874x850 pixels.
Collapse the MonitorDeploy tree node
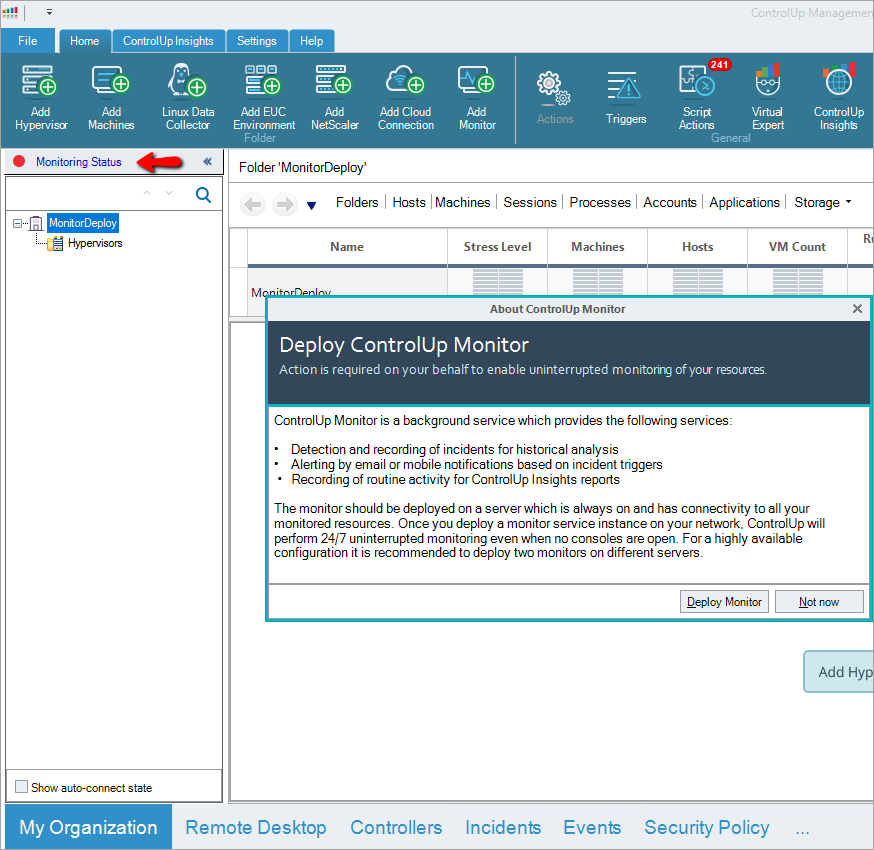coord(17,224)
